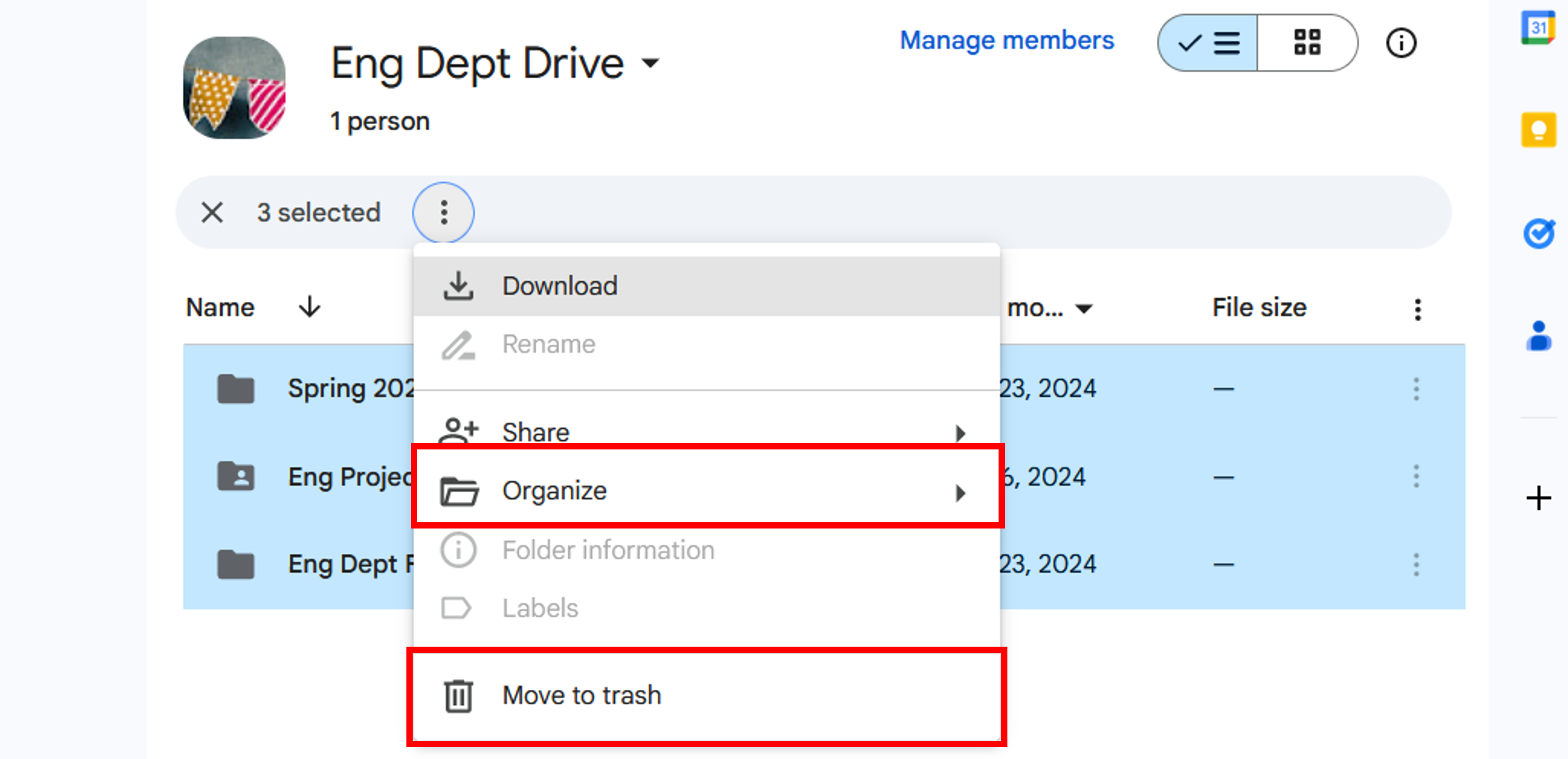Switch to list layout view
Screen dimensions: 1568x759
1208,43
